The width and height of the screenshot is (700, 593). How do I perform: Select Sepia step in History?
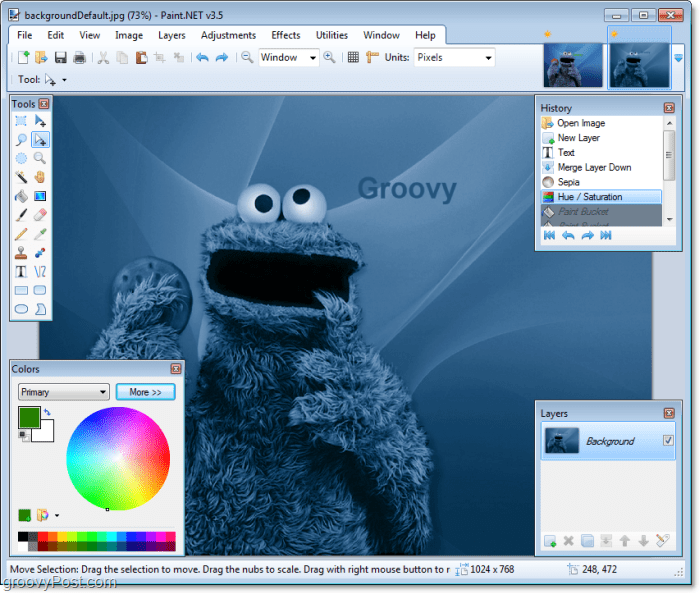(x=601, y=182)
